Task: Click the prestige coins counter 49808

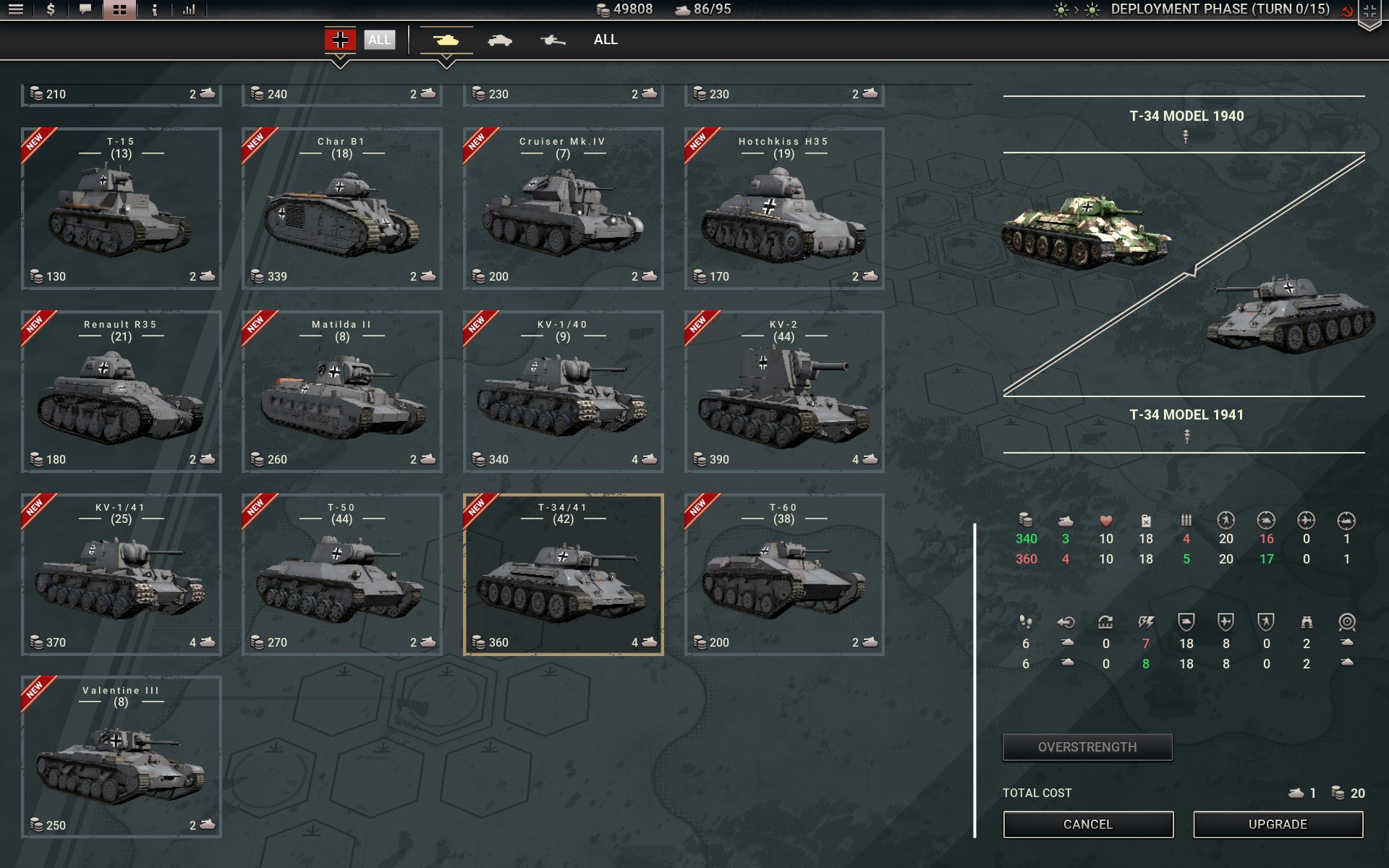Action: click(x=624, y=9)
